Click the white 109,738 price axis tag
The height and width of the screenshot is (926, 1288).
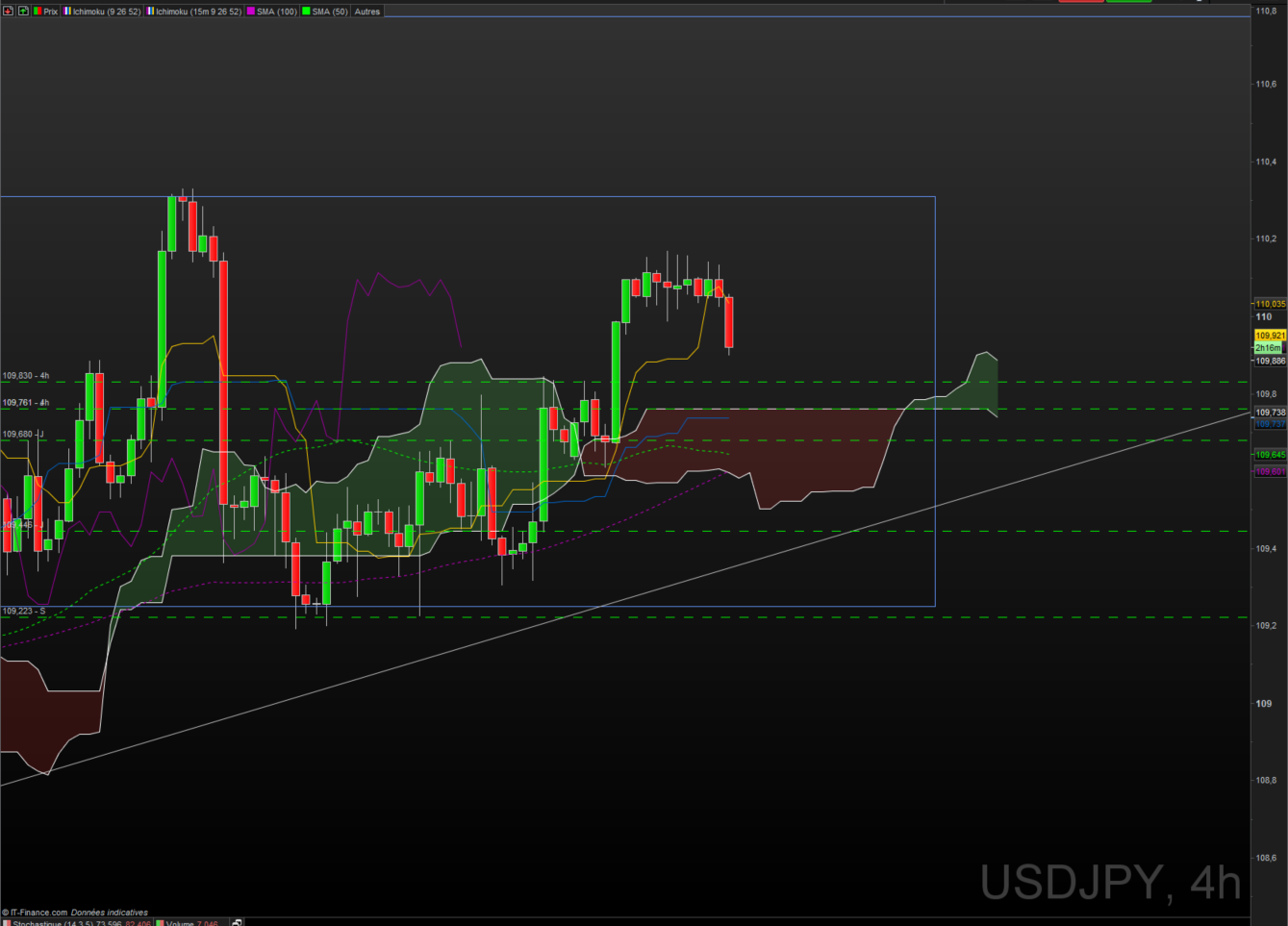(1270, 413)
